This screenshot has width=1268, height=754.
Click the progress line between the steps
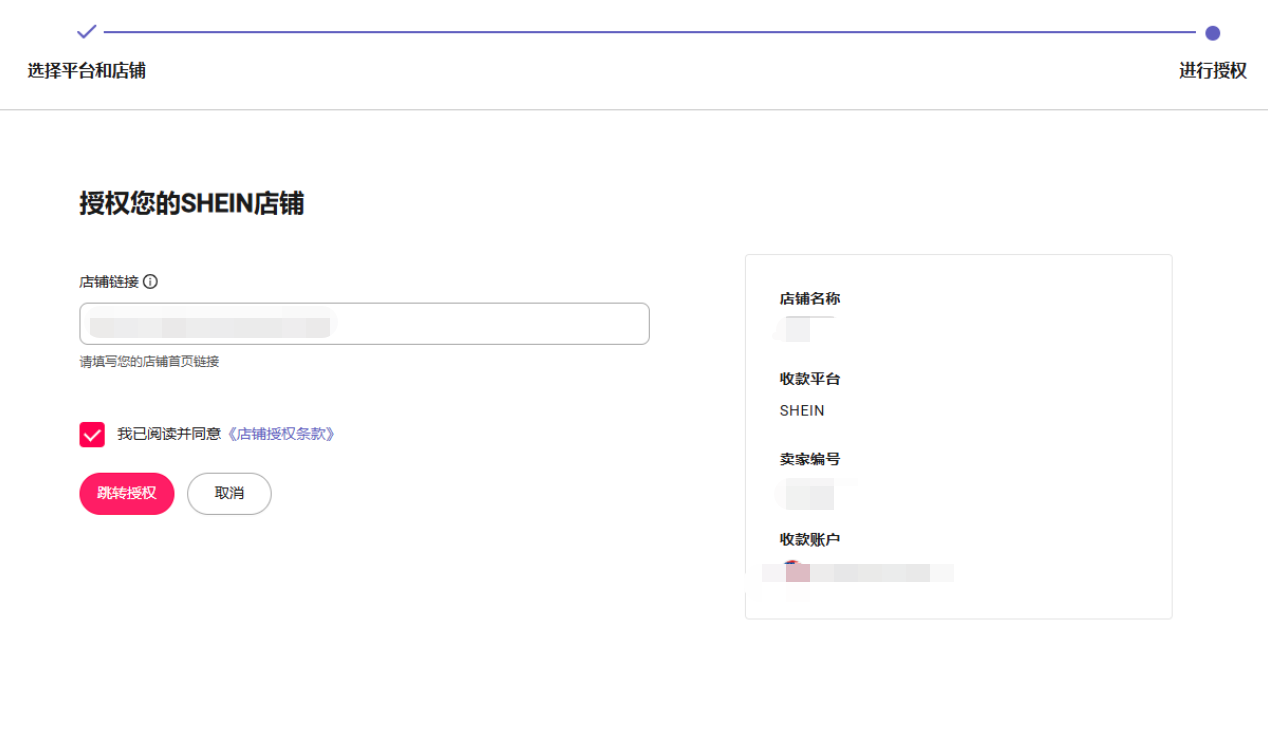pos(650,32)
